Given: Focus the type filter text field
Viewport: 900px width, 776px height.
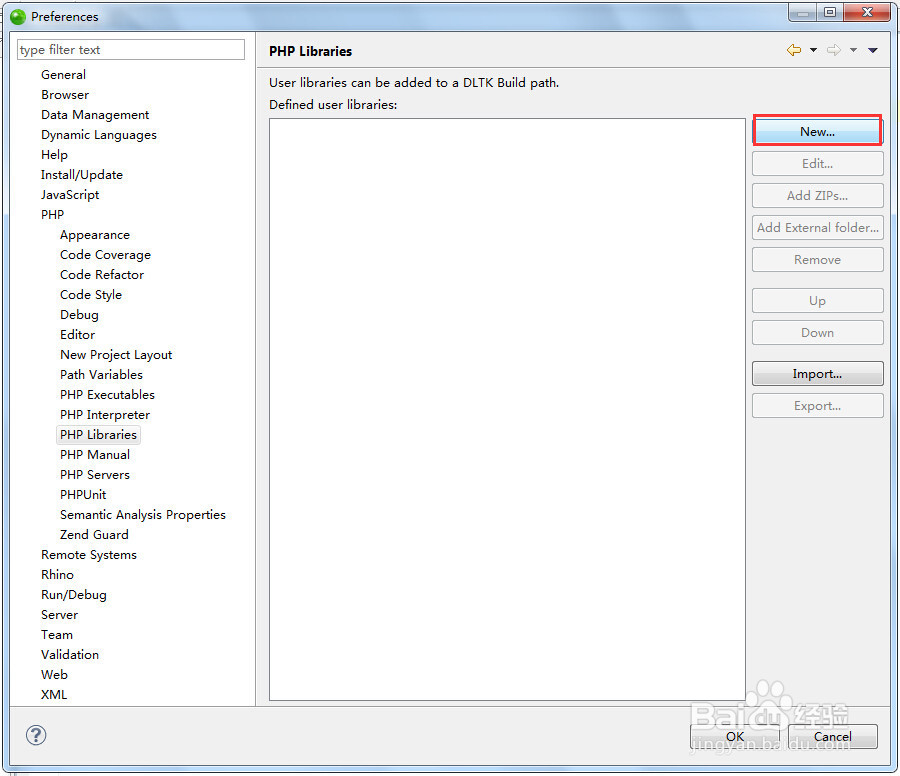Looking at the screenshot, I should click(x=131, y=50).
